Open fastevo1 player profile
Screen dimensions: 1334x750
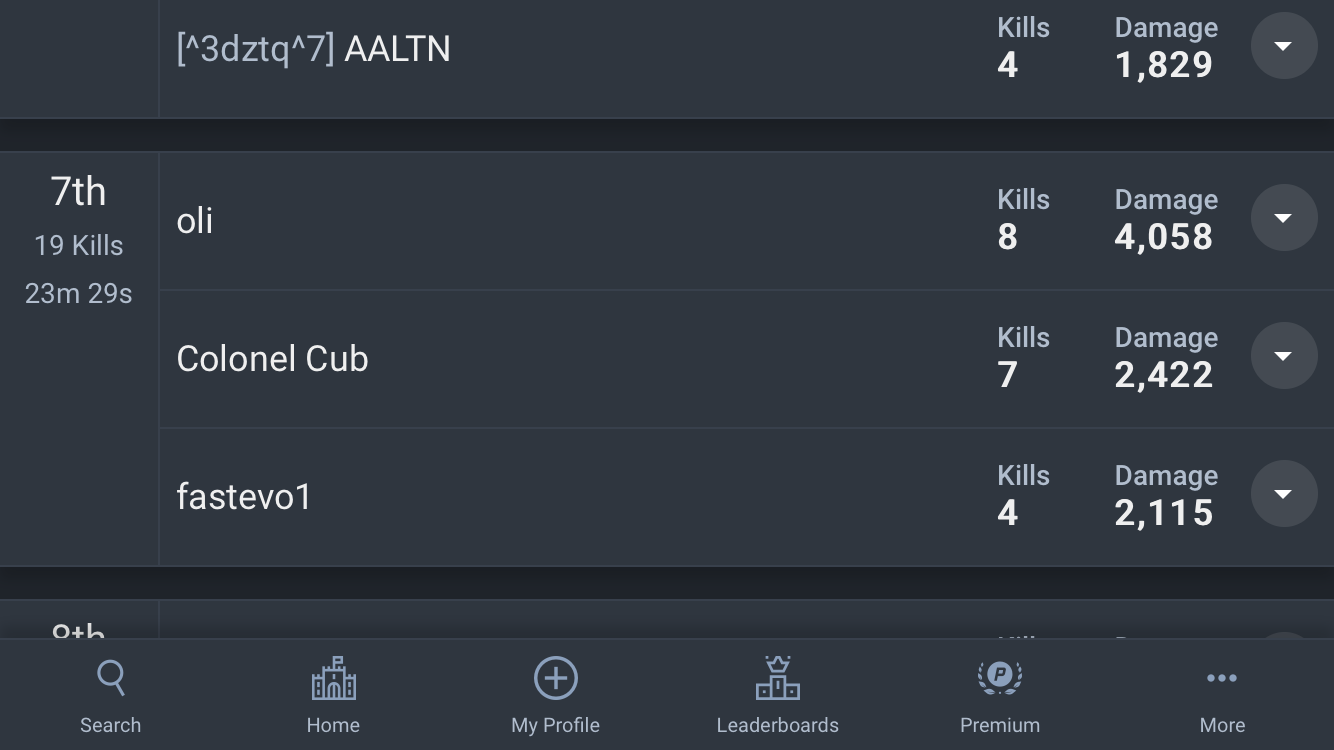244,496
